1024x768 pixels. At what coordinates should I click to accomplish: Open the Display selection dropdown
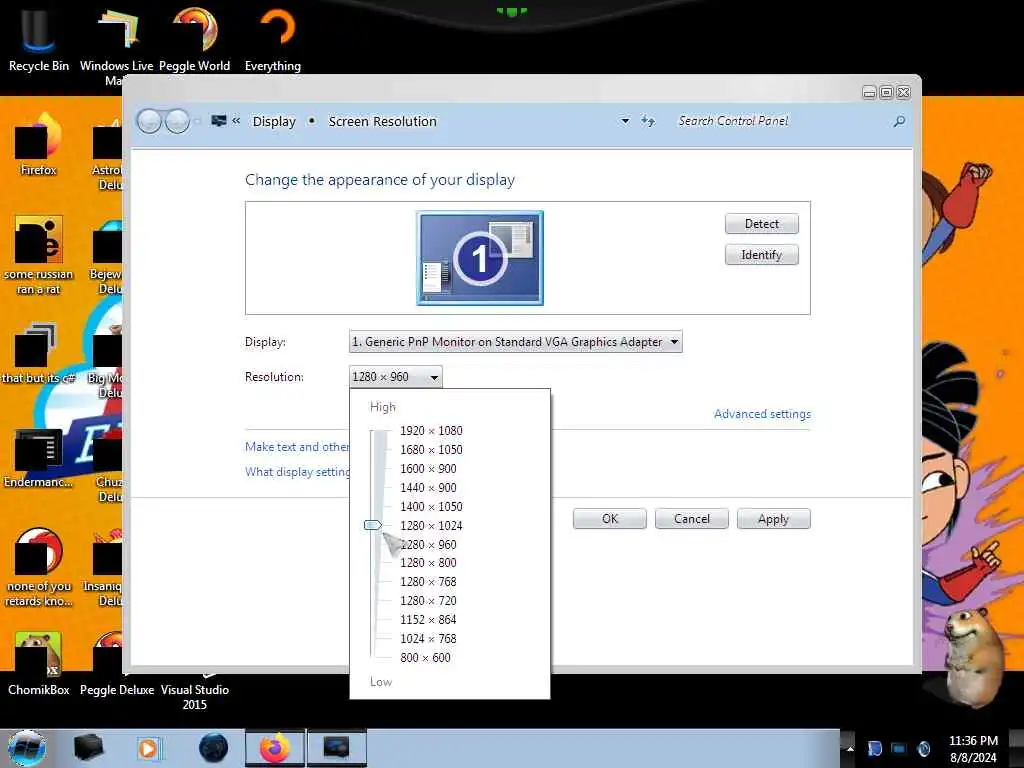click(x=516, y=342)
